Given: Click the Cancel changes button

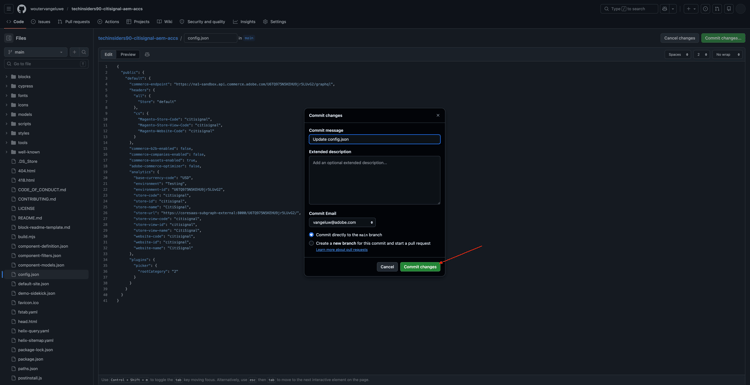Looking at the screenshot, I should (x=679, y=38).
